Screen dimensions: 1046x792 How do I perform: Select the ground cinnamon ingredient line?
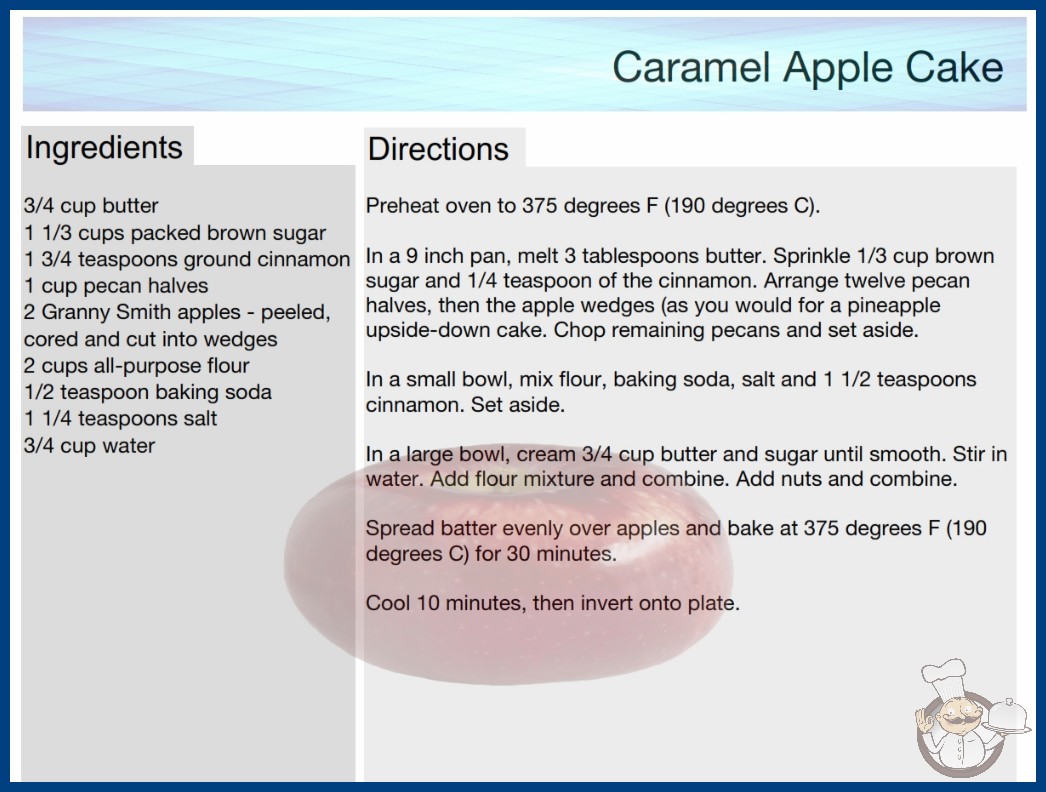pyautogui.click(x=187, y=260)
